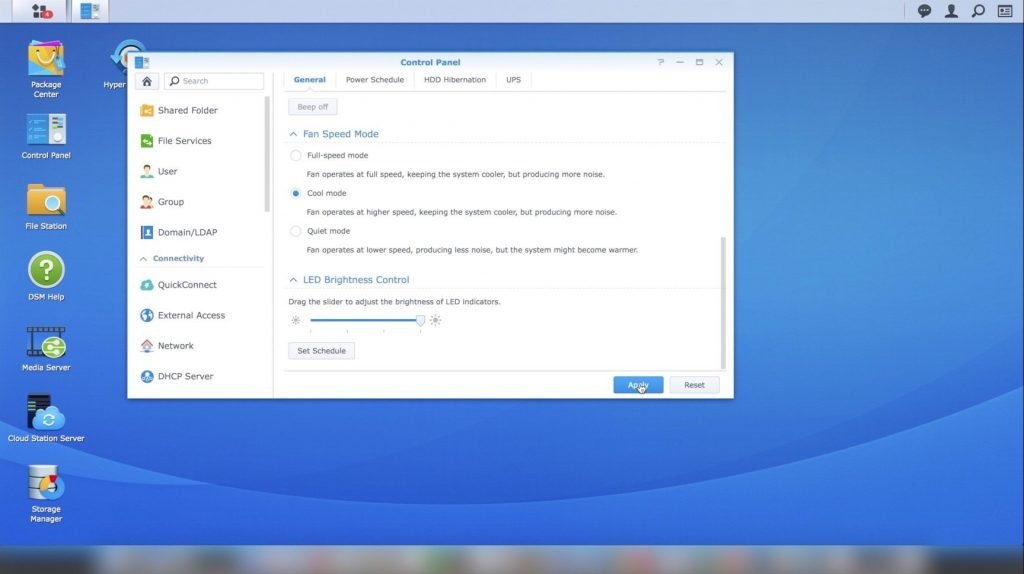The height and width of the screenshot is (574, 1024).
Task: Click Set Schedule button
Action: coord(322,351)
